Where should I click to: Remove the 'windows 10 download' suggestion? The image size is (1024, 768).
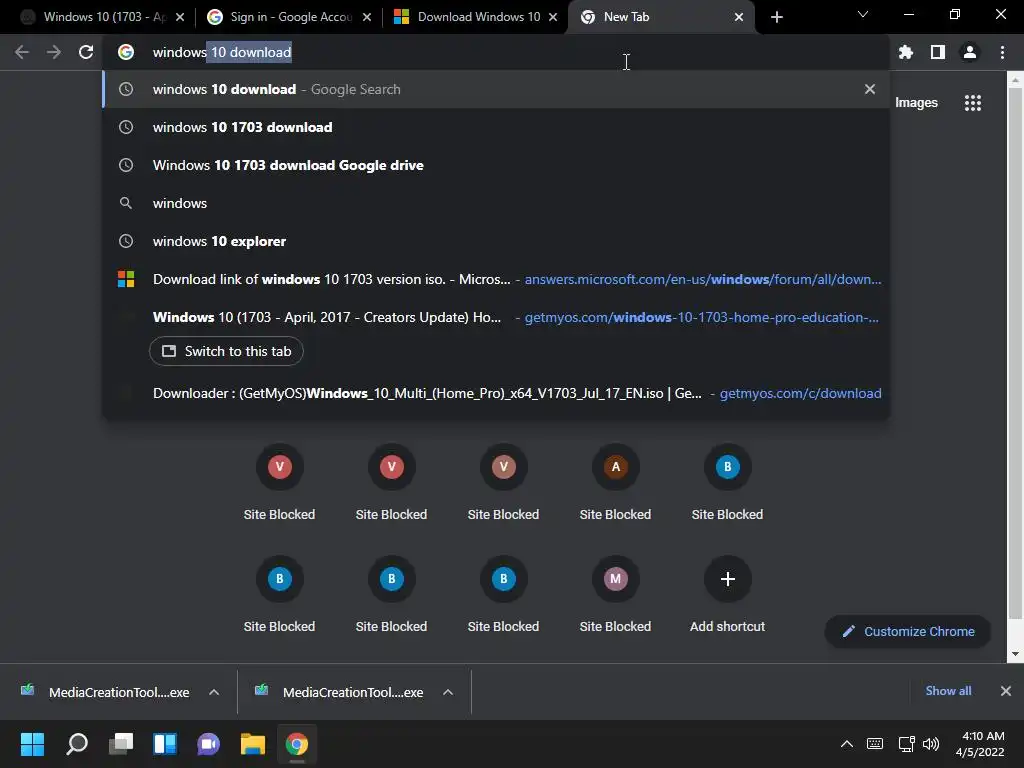point(869,89)
